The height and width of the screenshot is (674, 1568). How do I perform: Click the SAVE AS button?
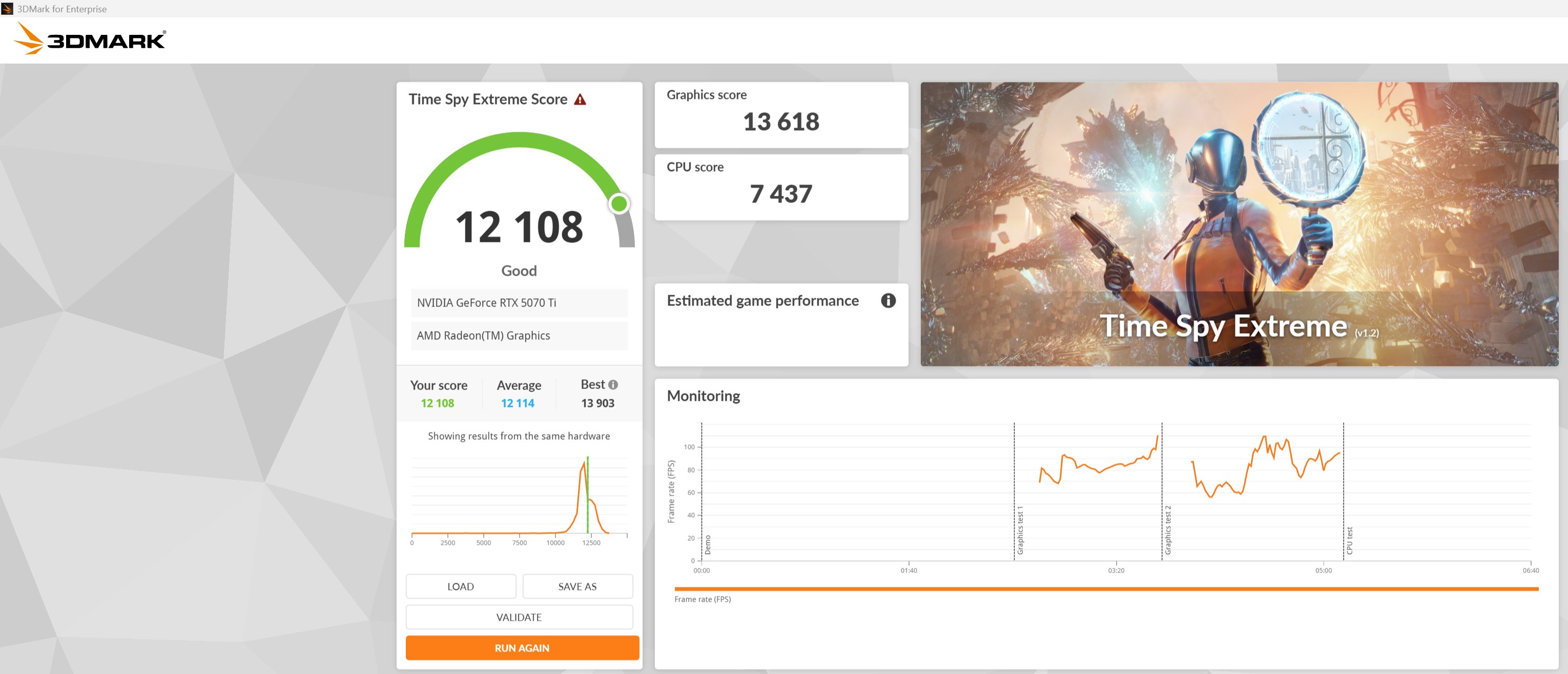(577, 586)
